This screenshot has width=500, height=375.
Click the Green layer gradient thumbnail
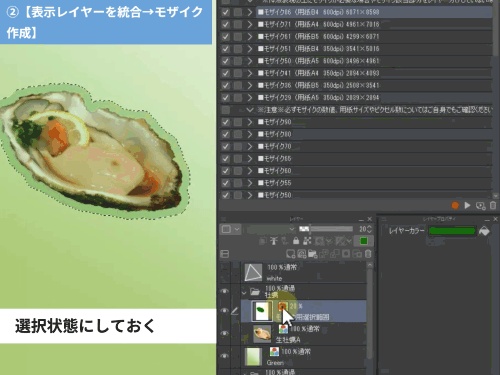(x=253, y=356)
